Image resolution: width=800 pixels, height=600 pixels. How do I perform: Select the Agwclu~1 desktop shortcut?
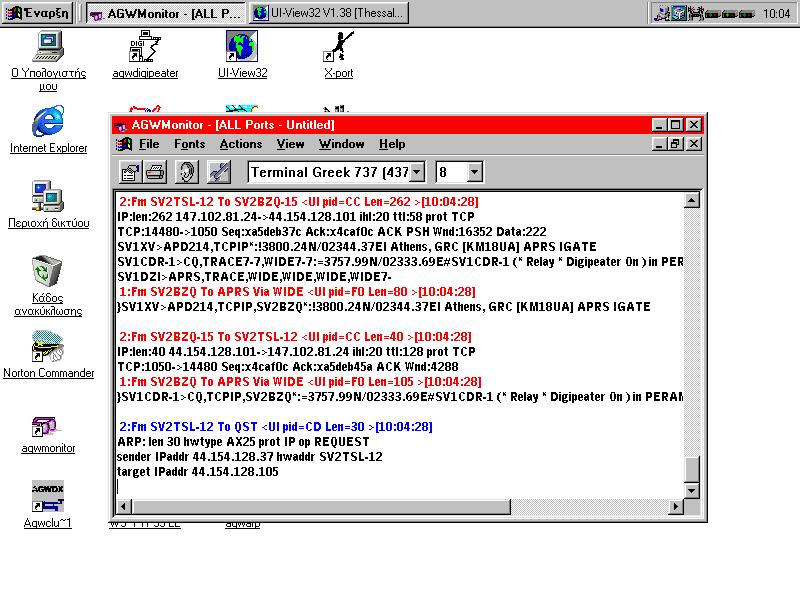tap(47, 505)
